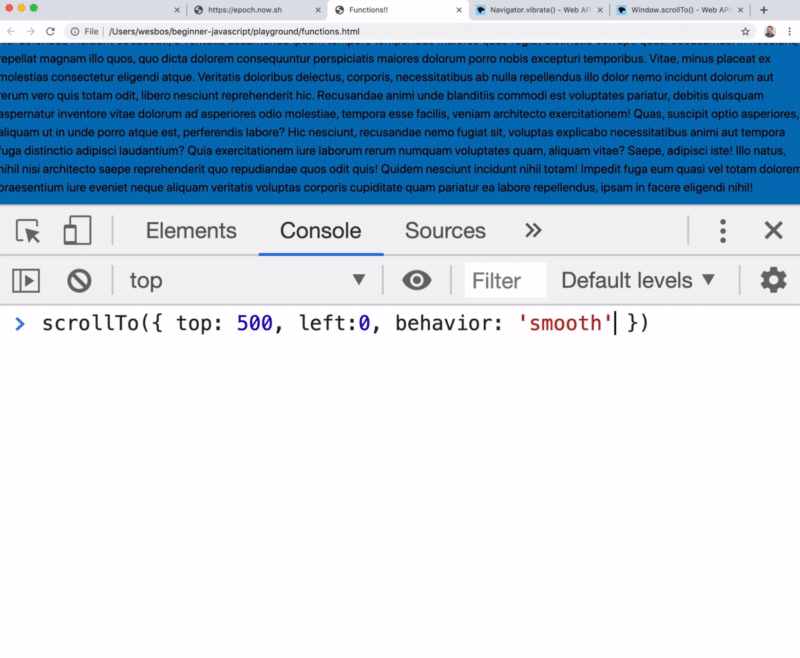Open the DevTools customization three-dot menu

[x=722, y=230]
